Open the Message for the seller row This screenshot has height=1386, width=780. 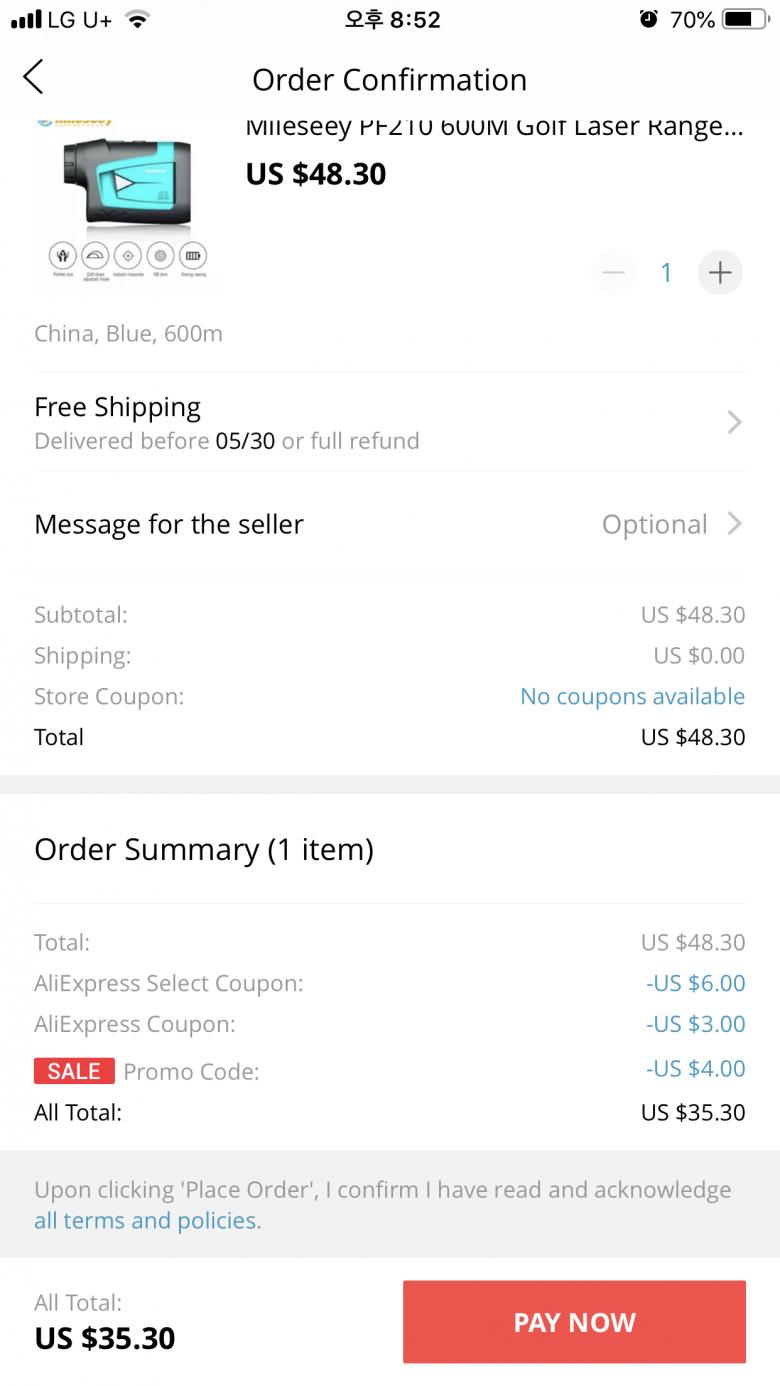169,524
